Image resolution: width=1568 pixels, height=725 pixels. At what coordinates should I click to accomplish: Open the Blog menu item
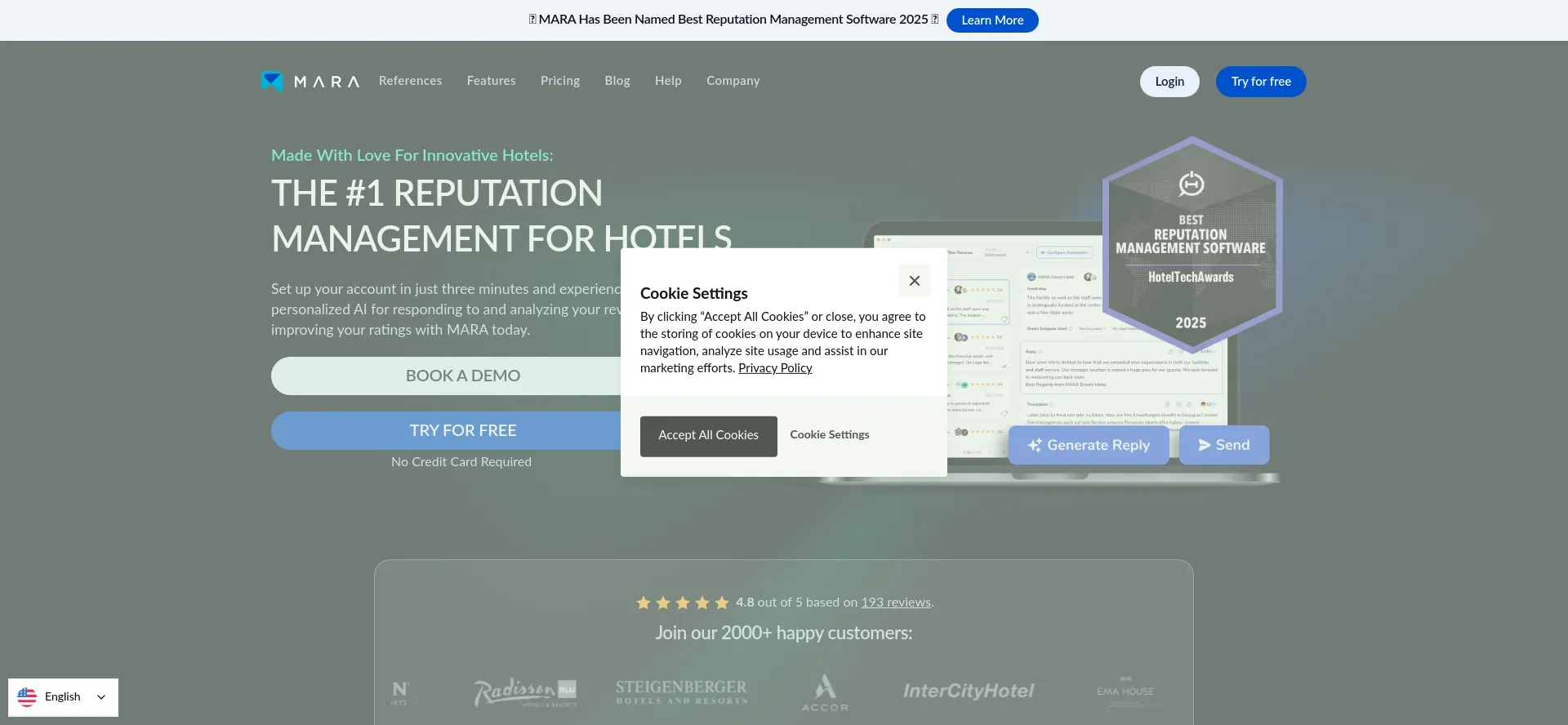tap(617, 81)
